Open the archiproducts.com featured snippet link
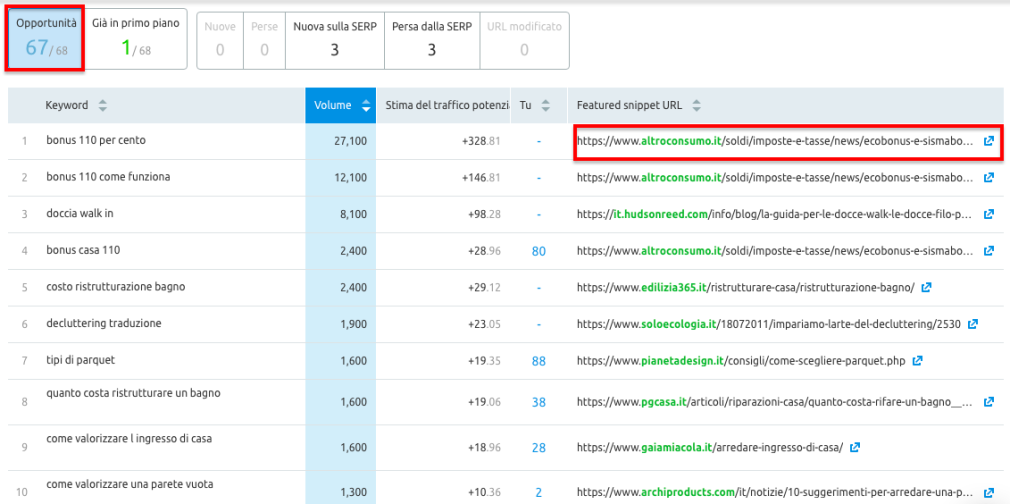Screen dimensions: 1010x504 click(x=774, y=491)
